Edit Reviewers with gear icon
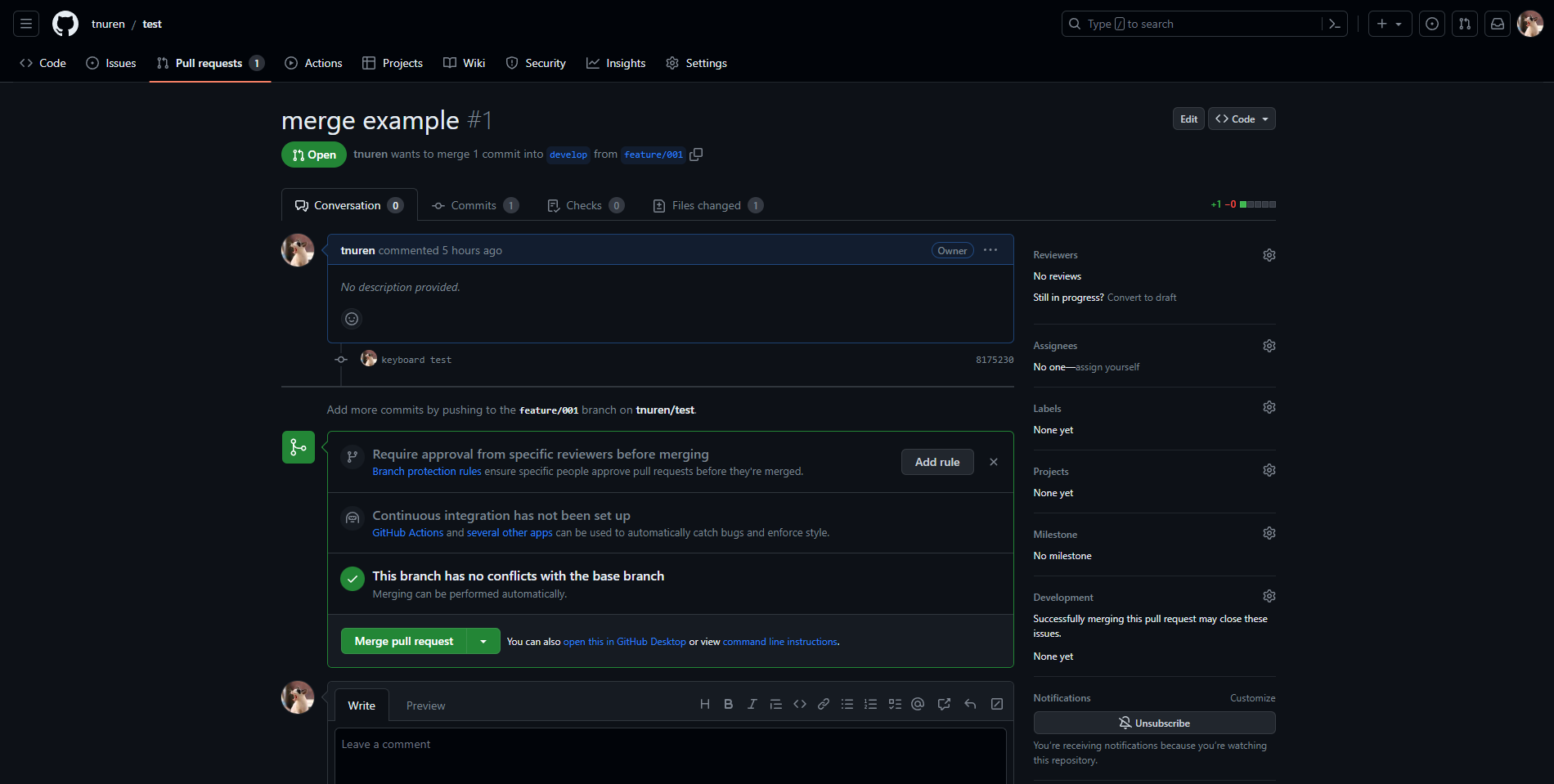 [1269, 255]
